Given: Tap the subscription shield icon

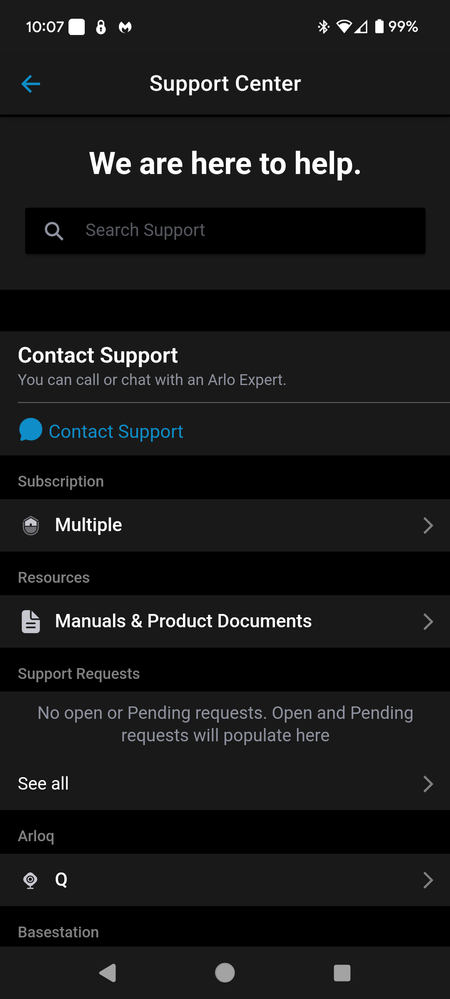Looking at the screenshot, I should click(31, 526).
